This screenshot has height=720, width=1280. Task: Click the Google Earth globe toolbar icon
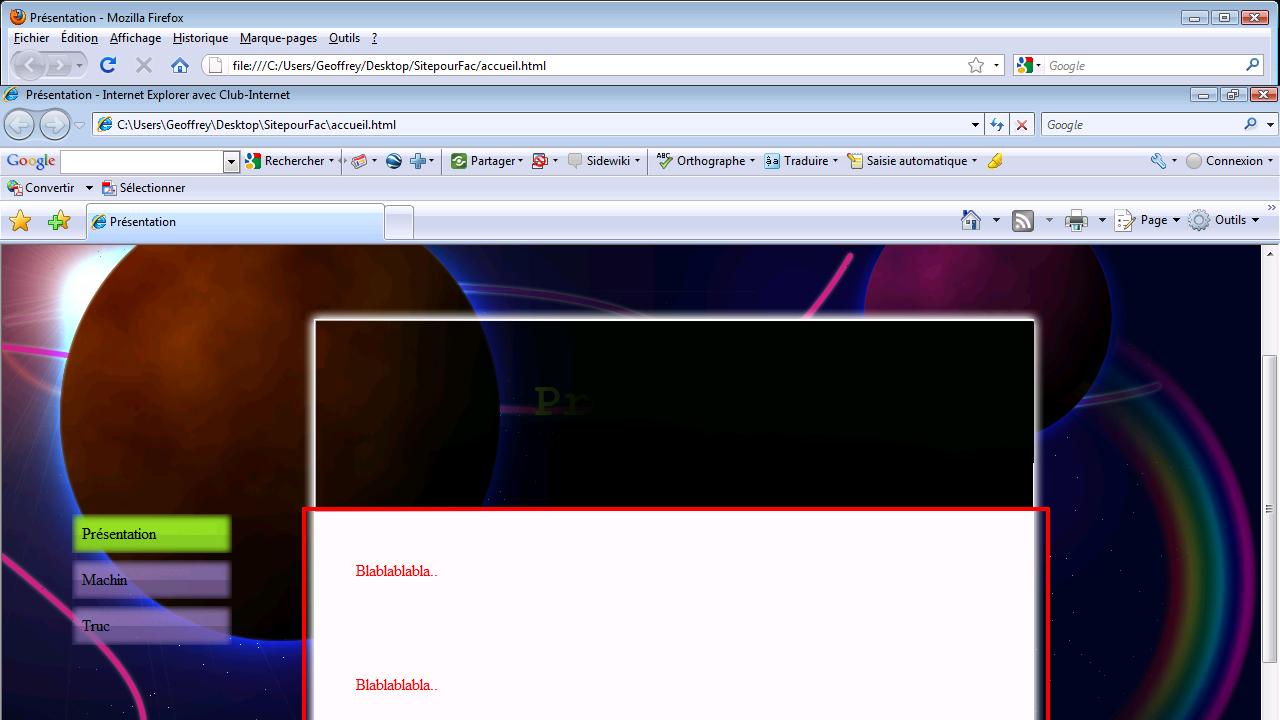click(394, 161)
